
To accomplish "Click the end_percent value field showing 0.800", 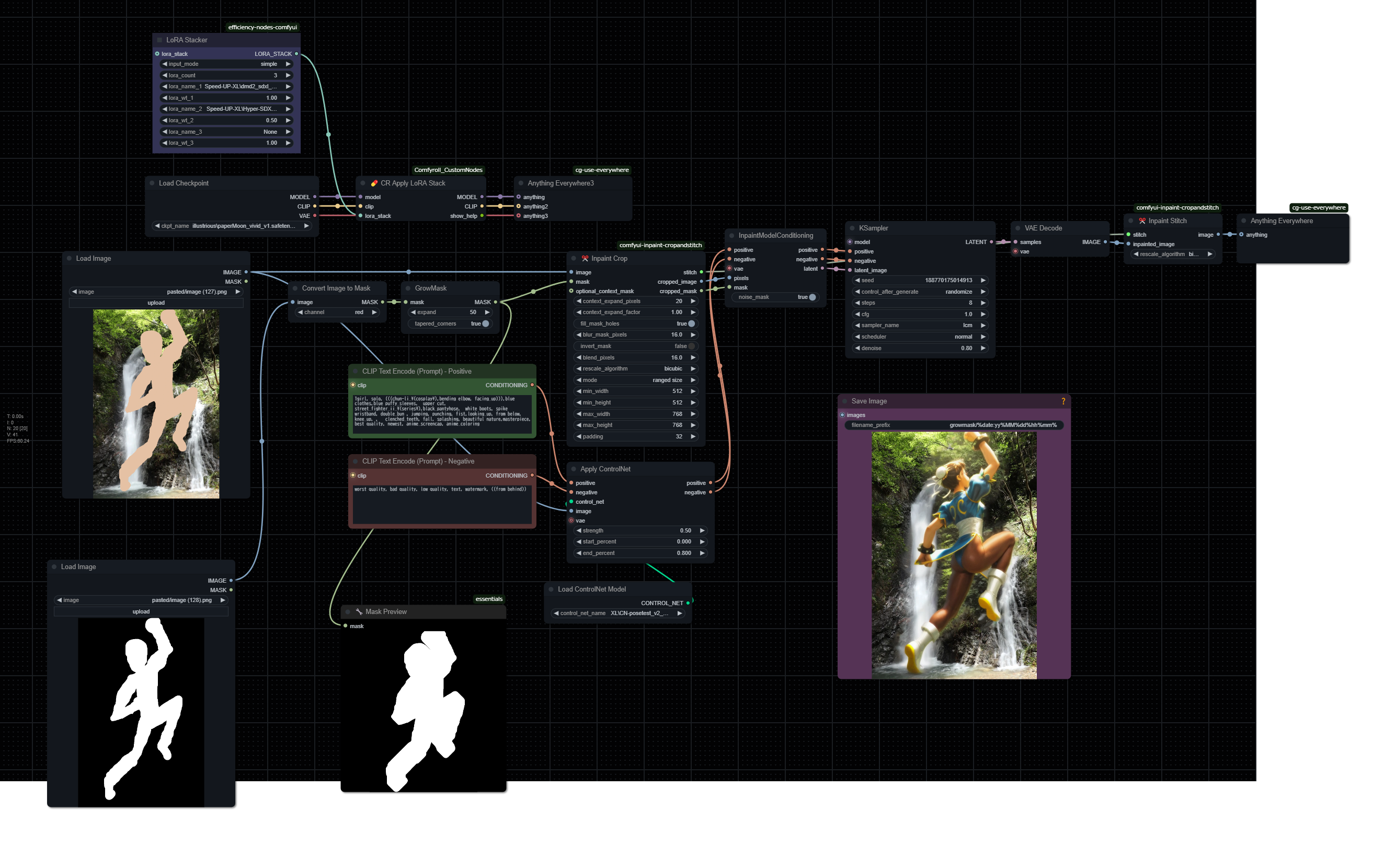I will 640,553.
